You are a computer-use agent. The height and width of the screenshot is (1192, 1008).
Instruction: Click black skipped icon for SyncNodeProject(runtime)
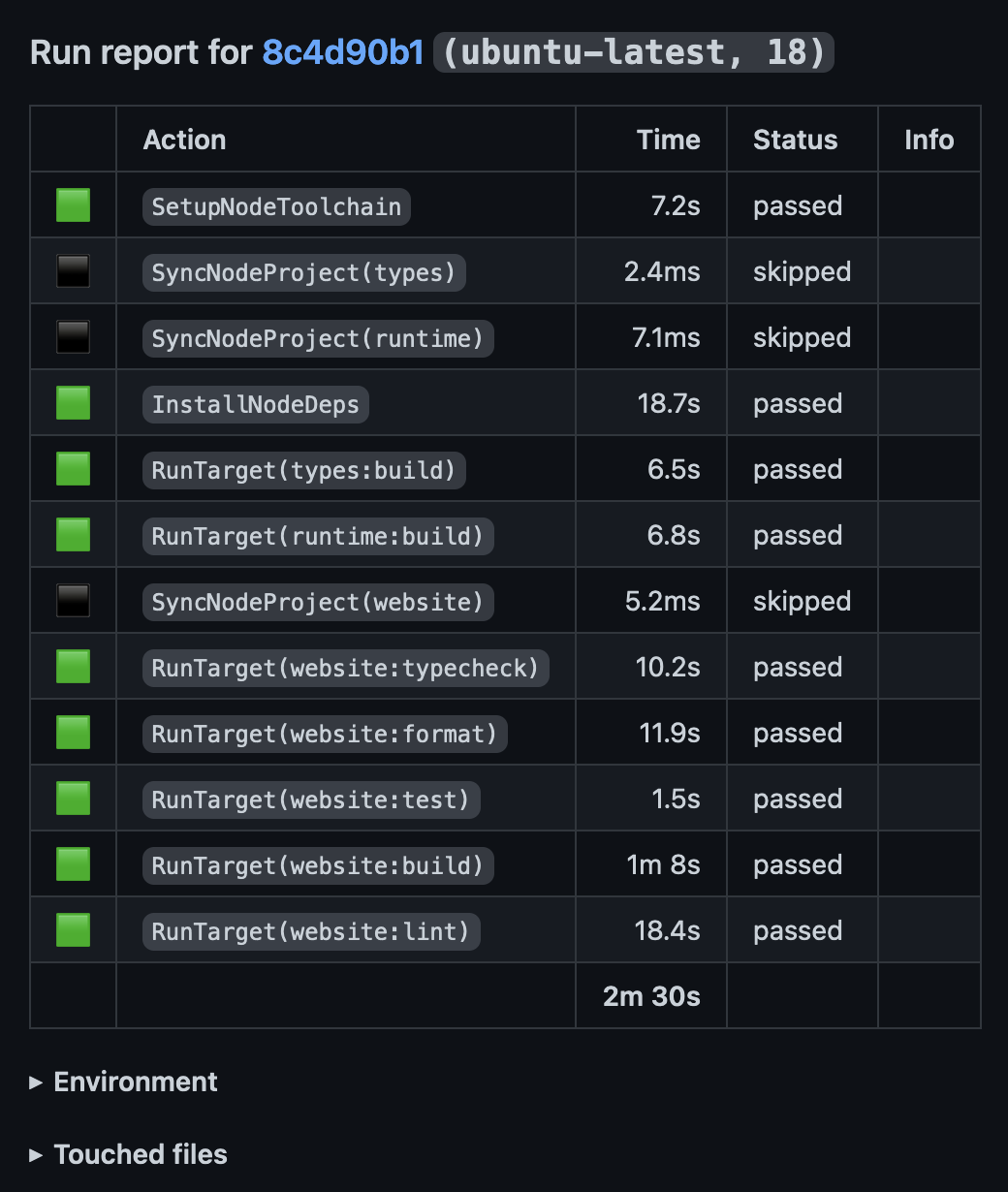pos(73,337)
